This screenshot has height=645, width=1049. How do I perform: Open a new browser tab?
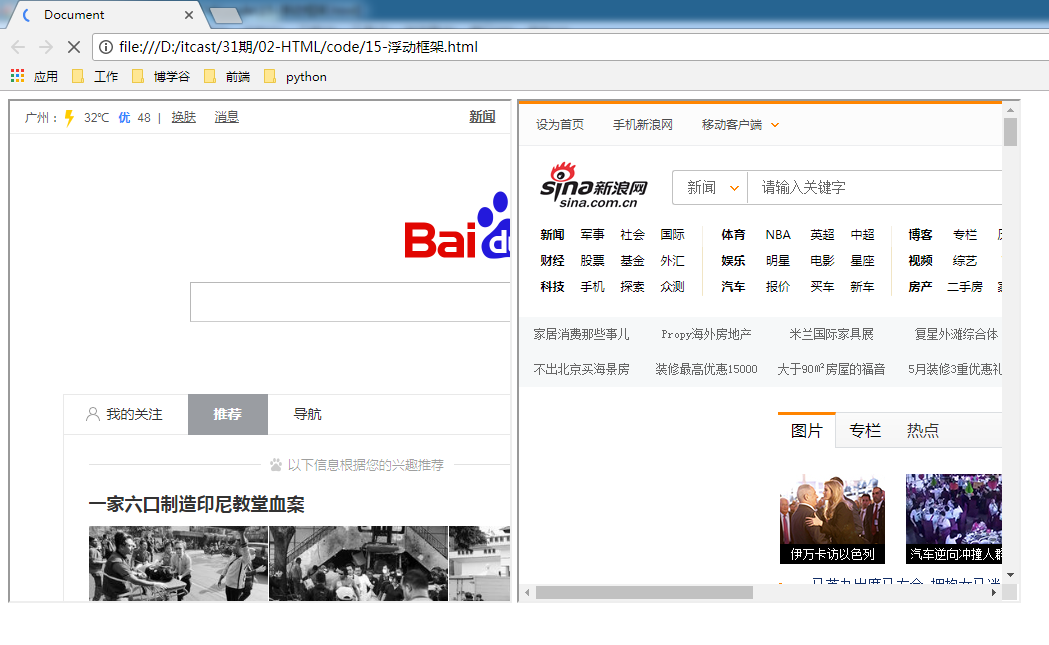[225, 15]
